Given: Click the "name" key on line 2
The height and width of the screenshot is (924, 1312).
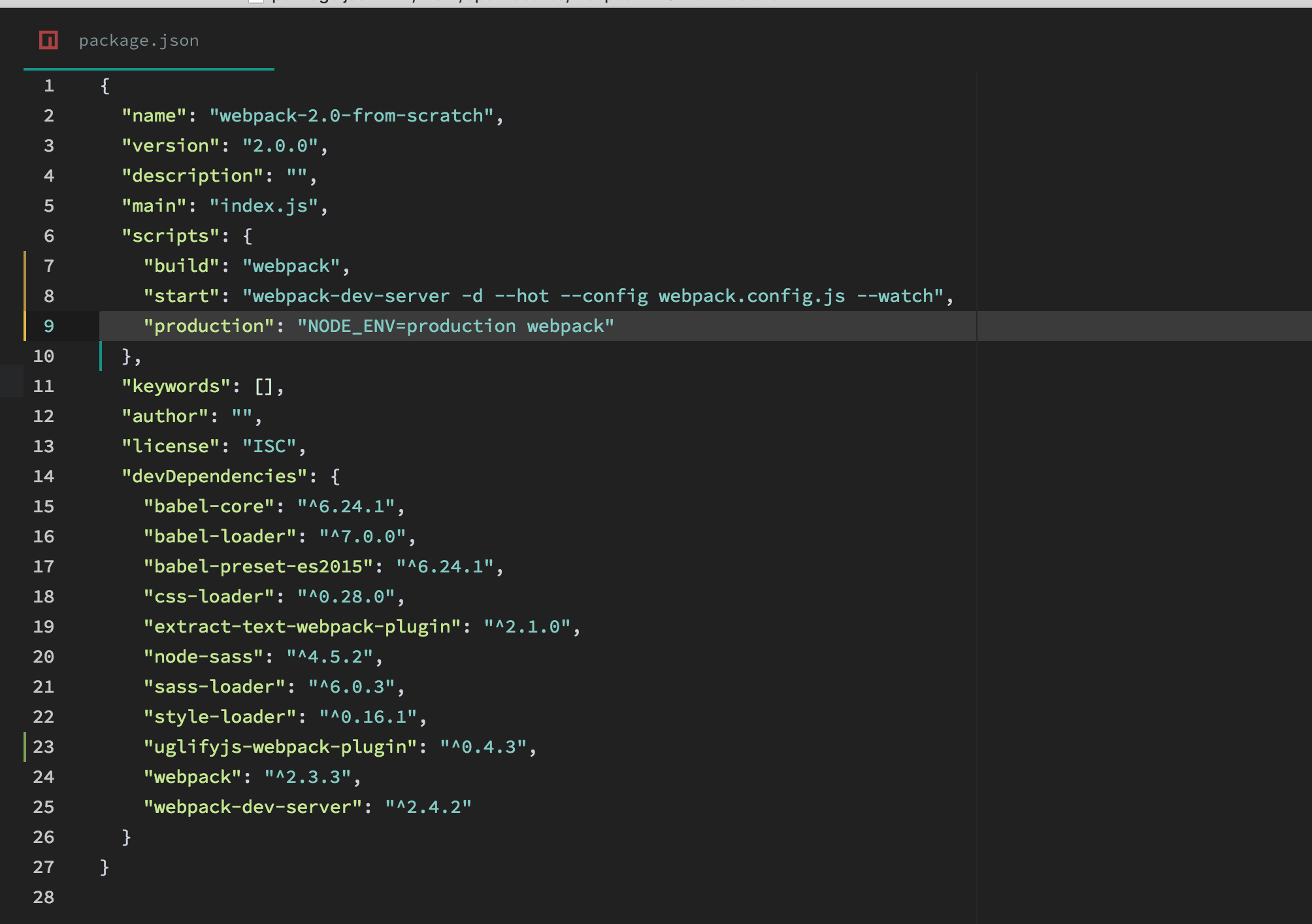Looking at the screenshot, I should 155,115.
